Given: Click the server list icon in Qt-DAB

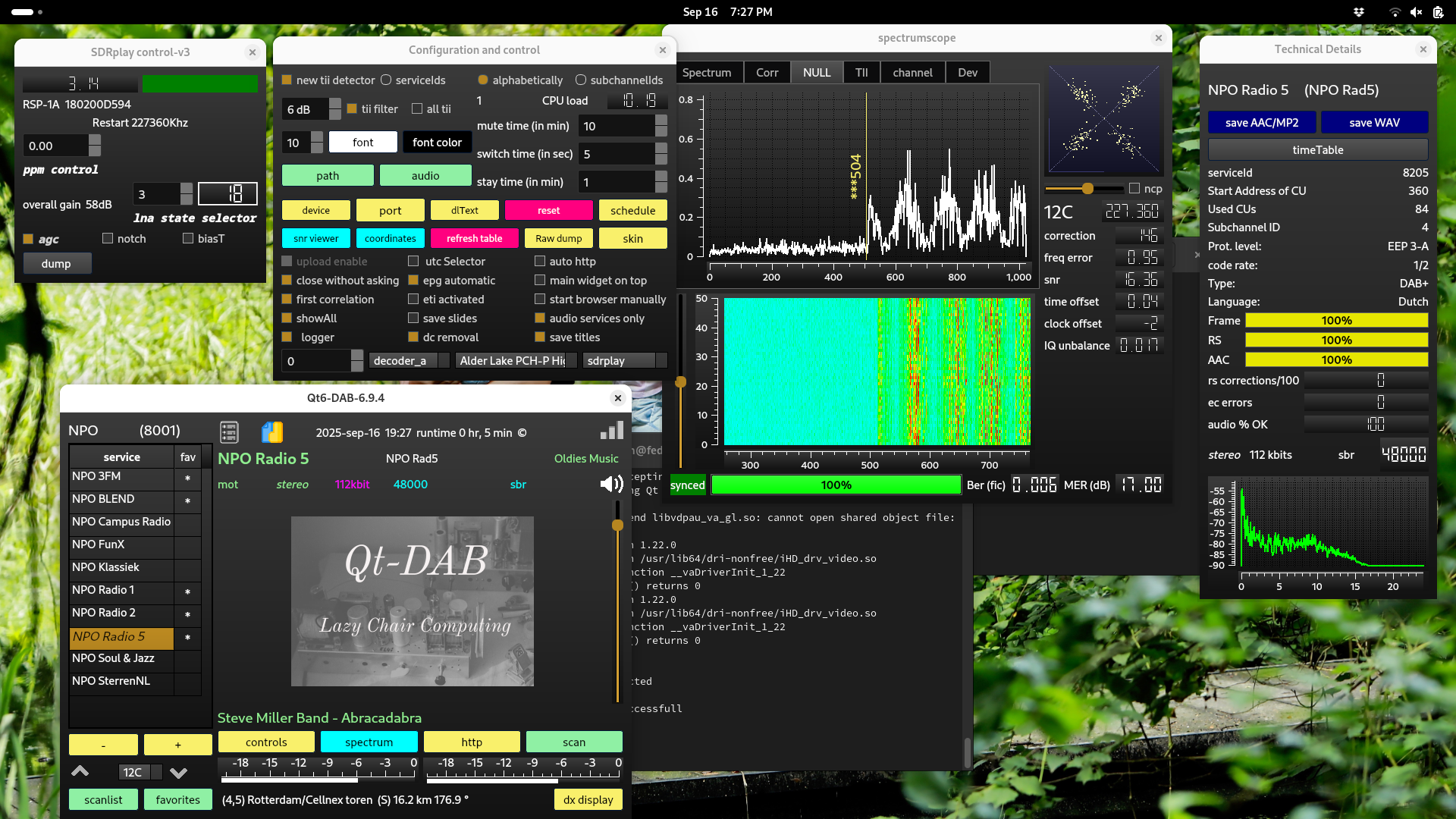Looking at the screenshot, I should click(x=228, y=432).
